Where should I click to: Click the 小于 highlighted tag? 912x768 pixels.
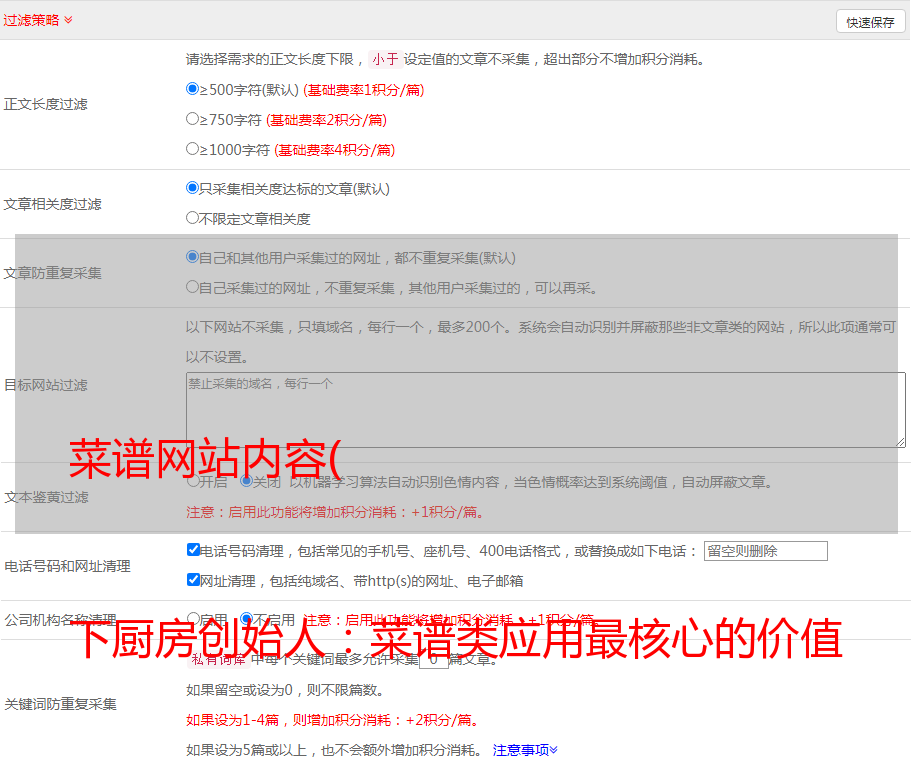tap(385, 59)
